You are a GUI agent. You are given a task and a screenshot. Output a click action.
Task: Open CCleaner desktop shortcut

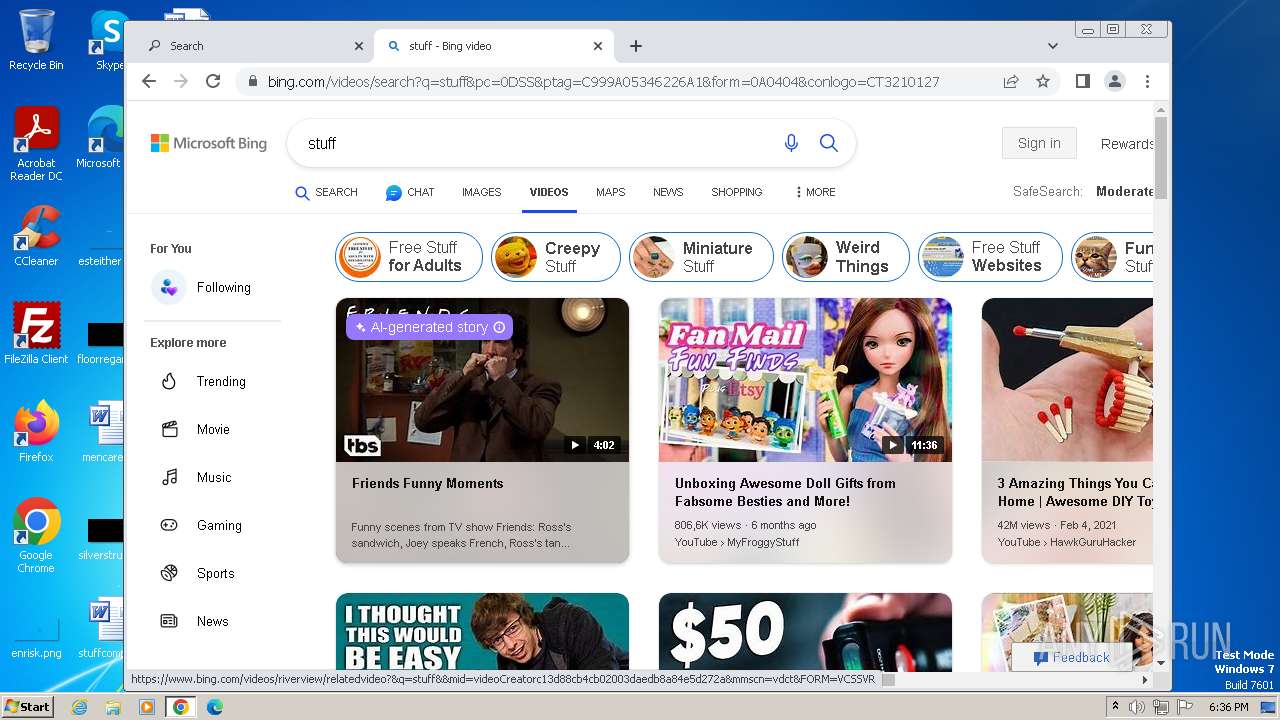[36, 236]
